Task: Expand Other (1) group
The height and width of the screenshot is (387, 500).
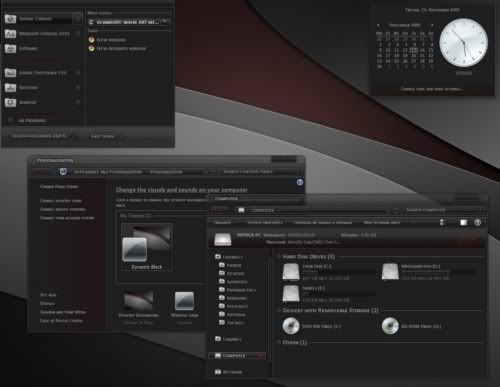Action: point(279,342)
